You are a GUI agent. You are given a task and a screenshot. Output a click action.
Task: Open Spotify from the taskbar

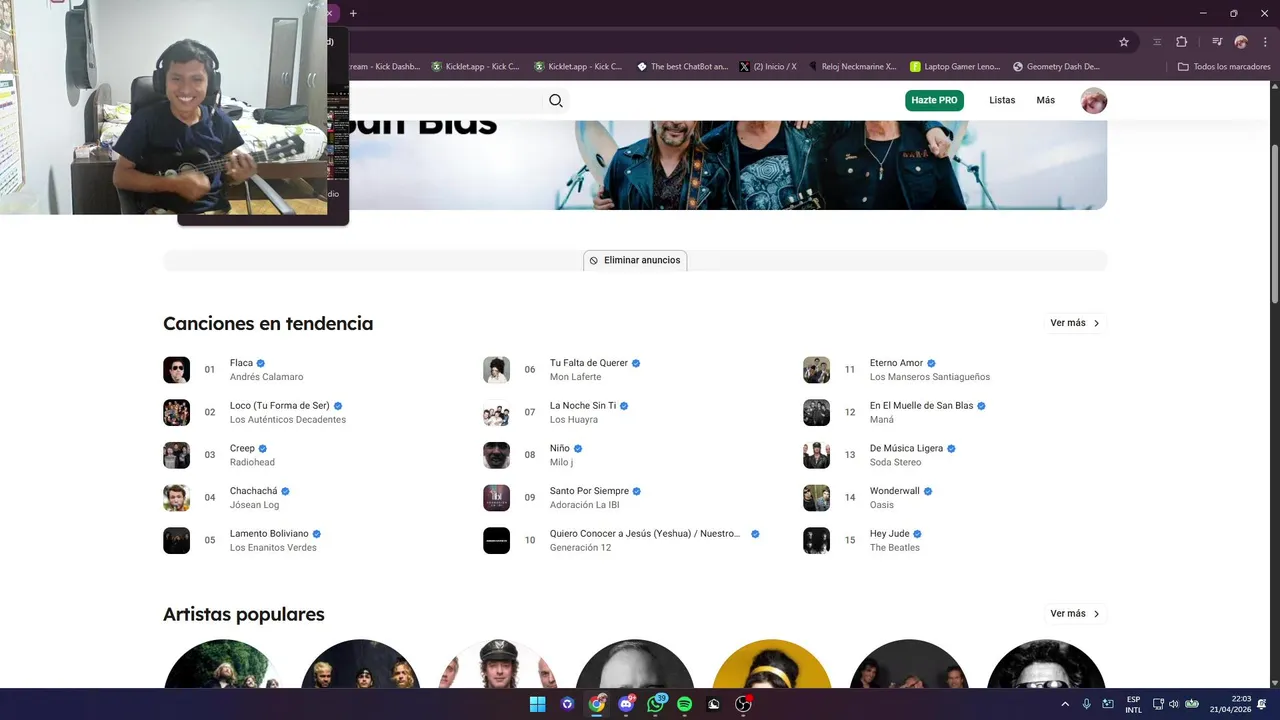pyautogui.click(x=684, y=704)
